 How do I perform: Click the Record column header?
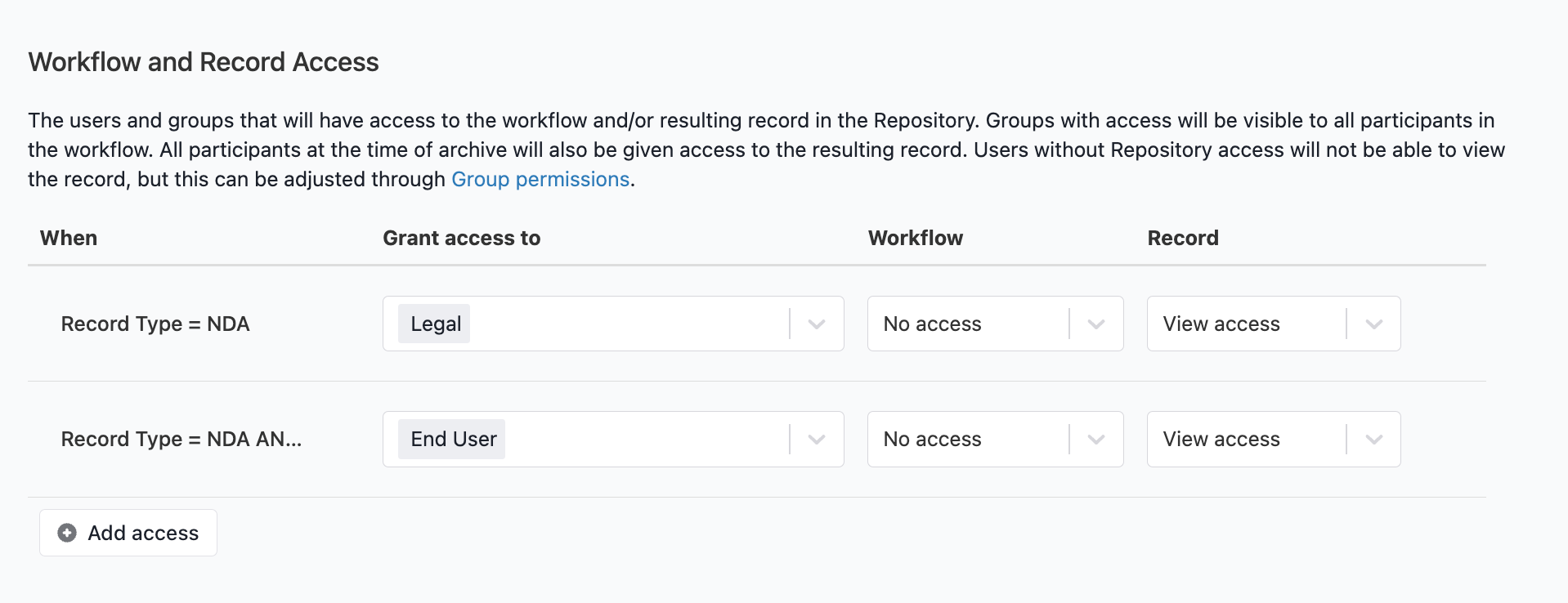[1183, 238]
